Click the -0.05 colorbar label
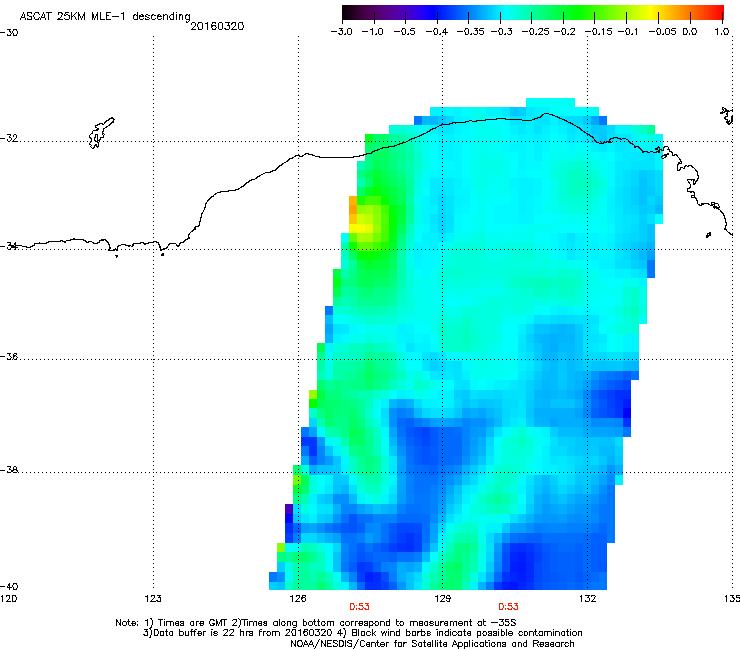This screenshot has width=740, height=650. coord(662,32)
